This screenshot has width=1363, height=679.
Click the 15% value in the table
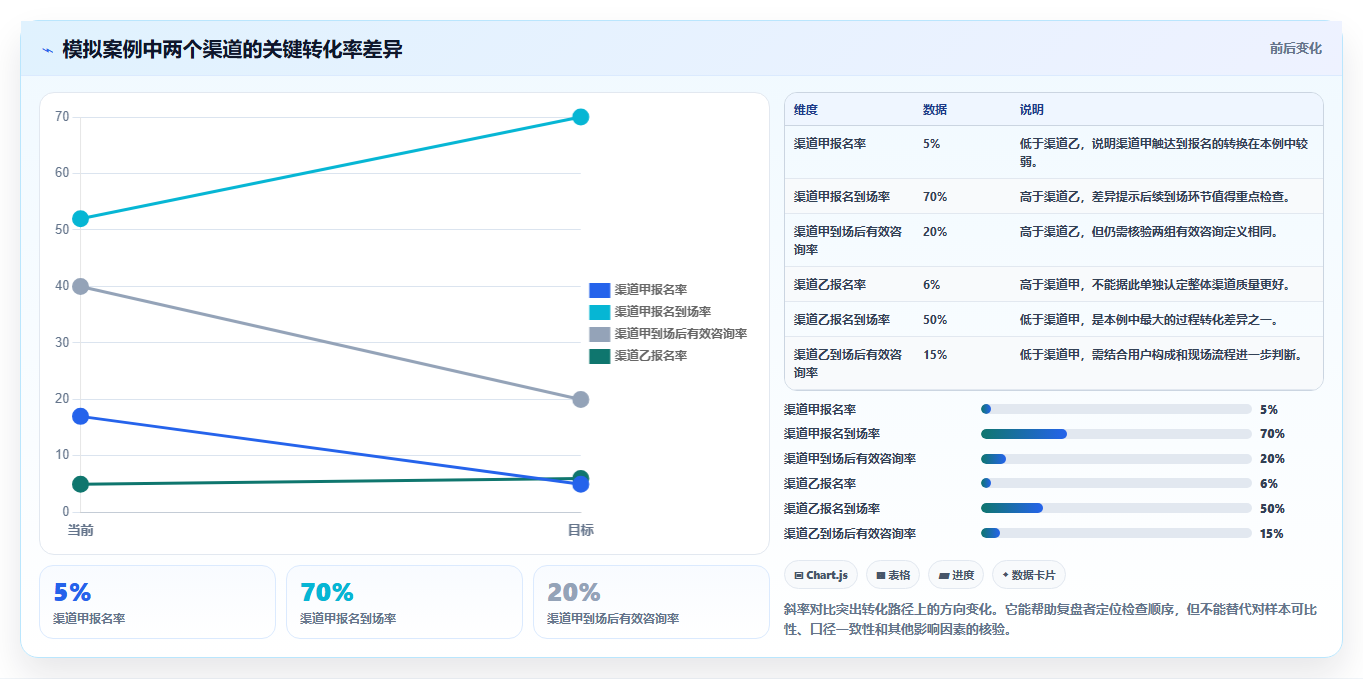click(935, 355)
